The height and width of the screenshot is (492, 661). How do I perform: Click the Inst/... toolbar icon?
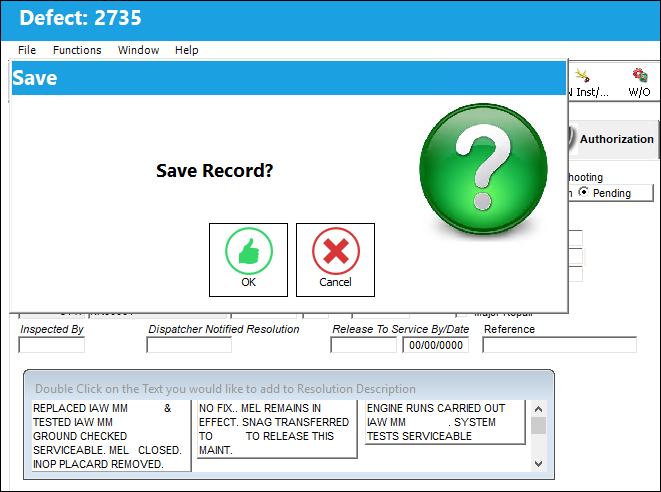point(589,83)
